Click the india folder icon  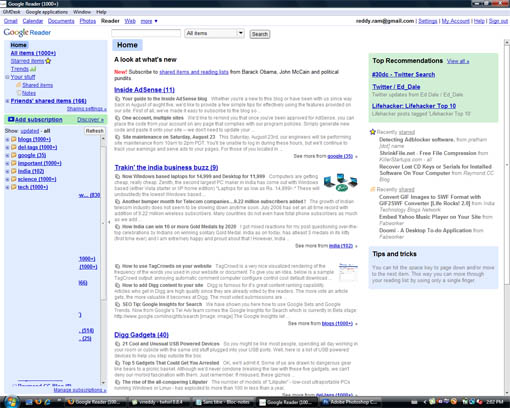point(14,171)
